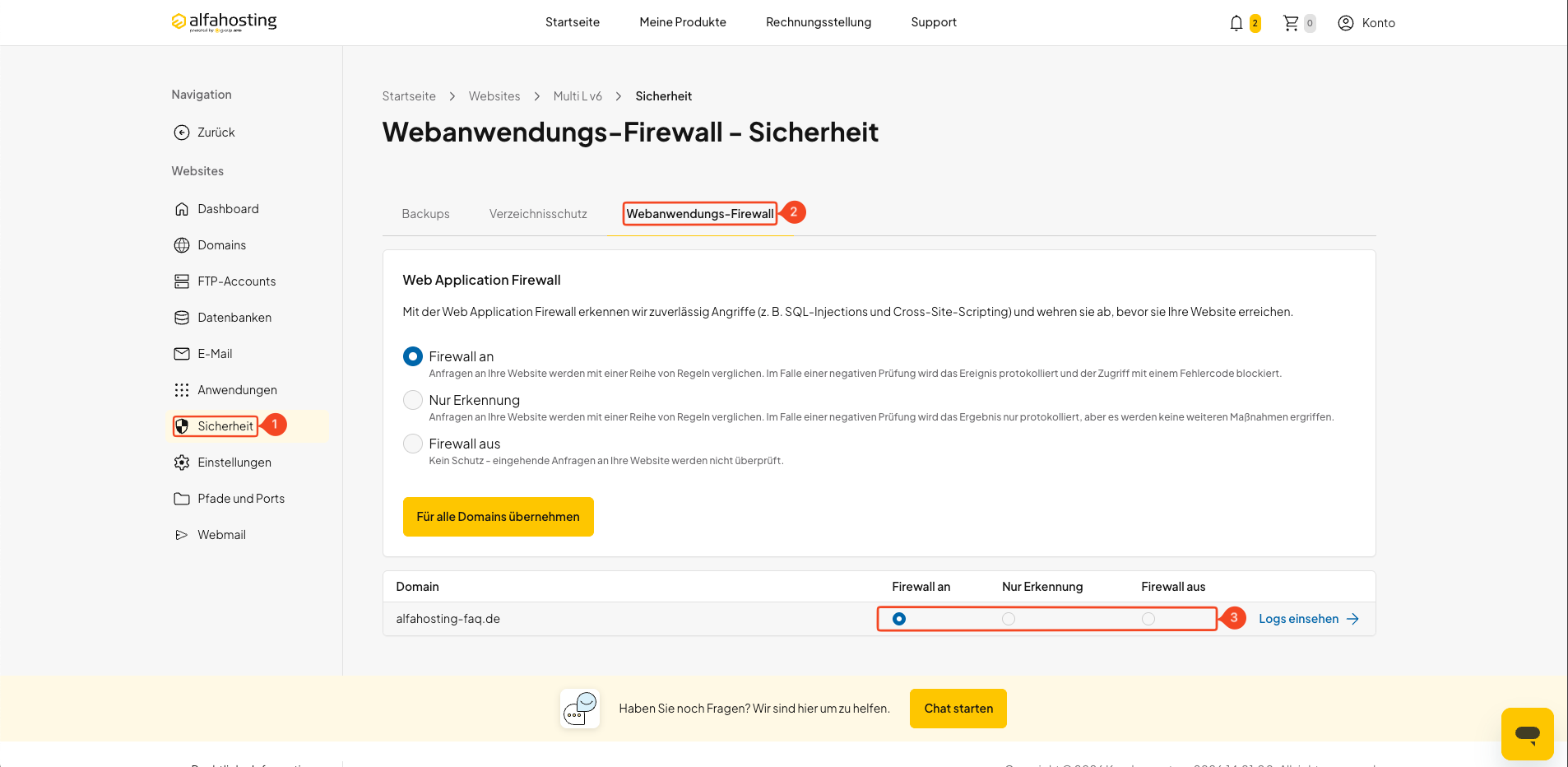Click the notification count badge 2
The width and height of the screenshot is (1568, 767).
point(1255,23)
